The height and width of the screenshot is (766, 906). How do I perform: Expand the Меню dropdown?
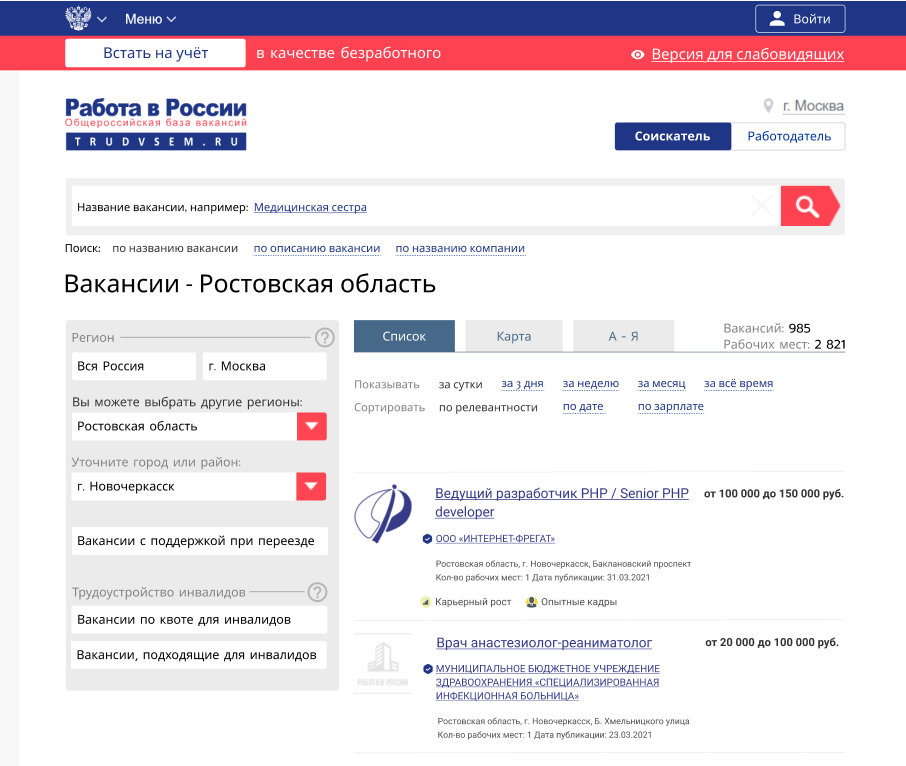149,17
